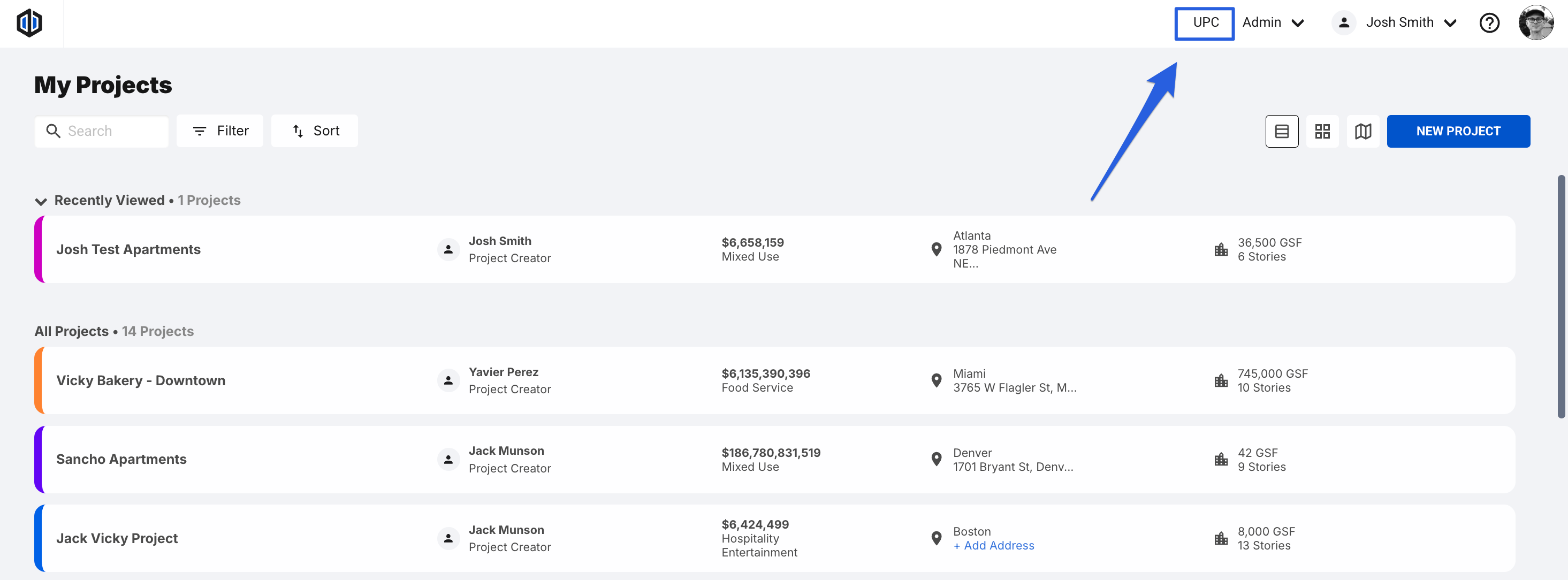Screen dimensions: 1568x580
Task: Click the search magnifier icon
Action: (54, 132)
